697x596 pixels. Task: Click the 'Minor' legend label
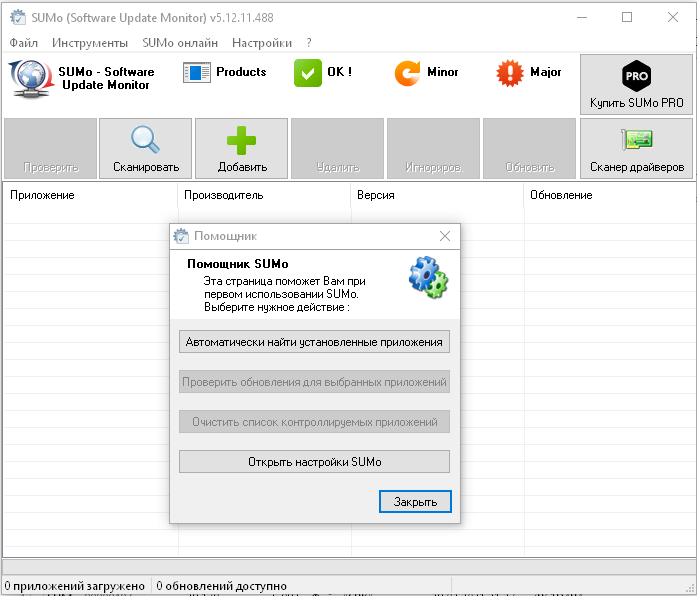[442, 72]
